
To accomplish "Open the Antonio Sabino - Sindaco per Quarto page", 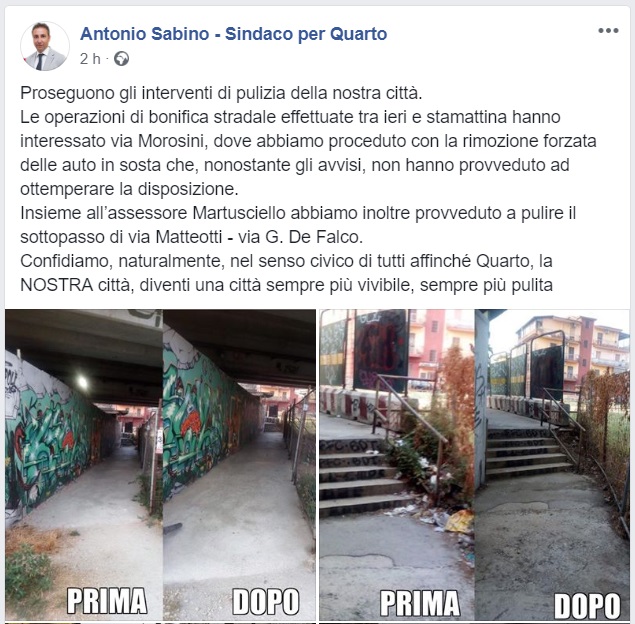I will pos(233,34).
